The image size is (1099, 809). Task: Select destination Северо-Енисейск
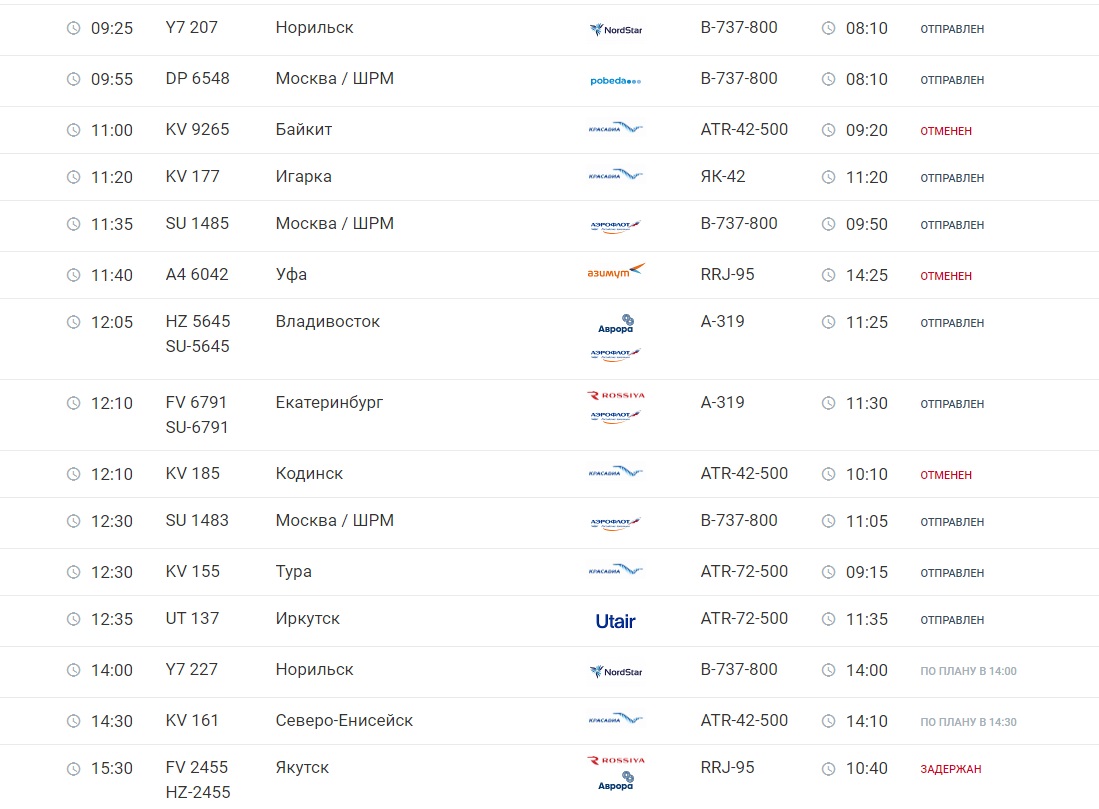344,721
